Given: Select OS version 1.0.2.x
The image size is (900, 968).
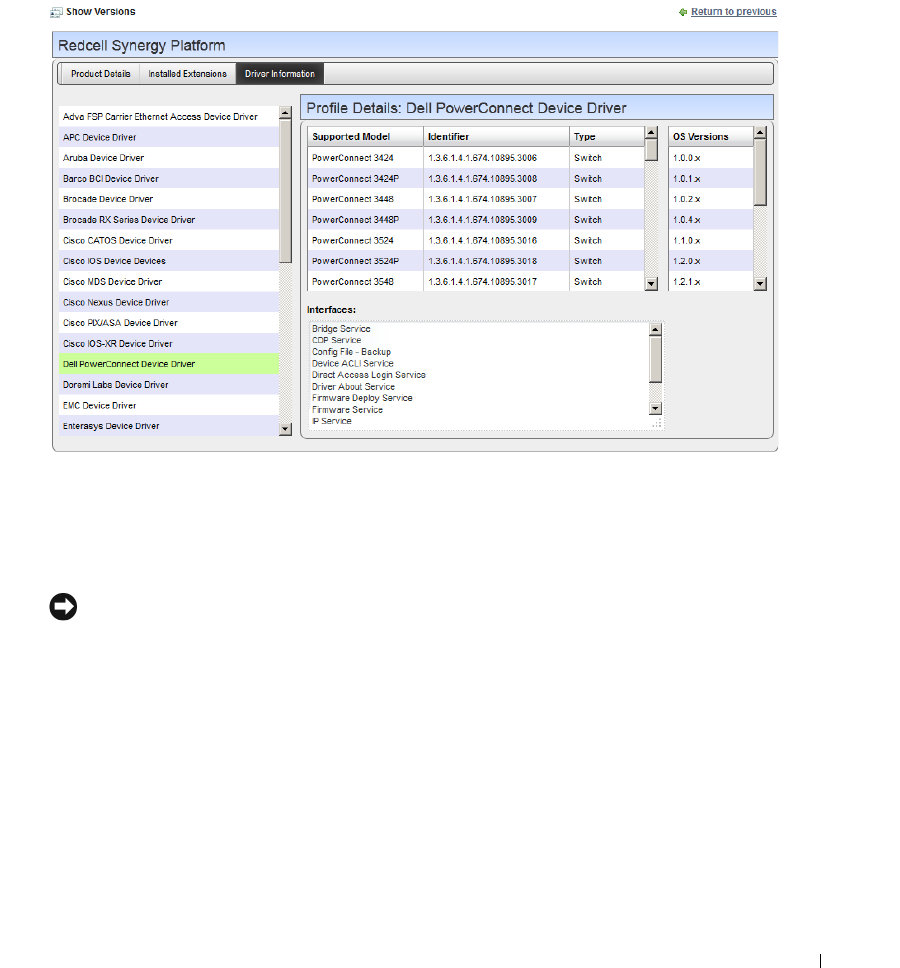Looking at the screenshot, I should point(711,199).
